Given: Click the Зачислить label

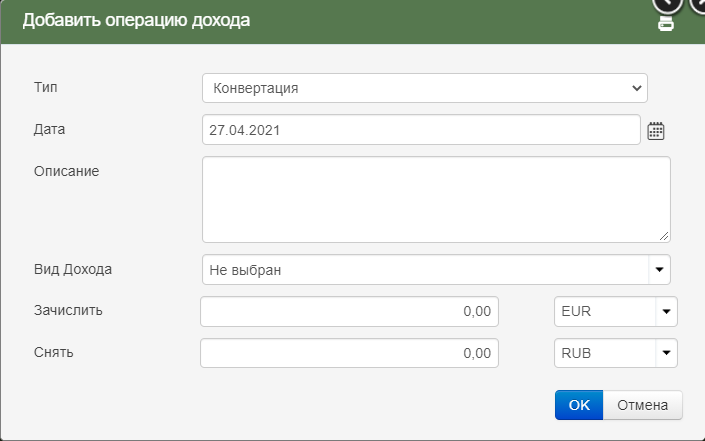Looking at the screenshot, I should point(68,311).
